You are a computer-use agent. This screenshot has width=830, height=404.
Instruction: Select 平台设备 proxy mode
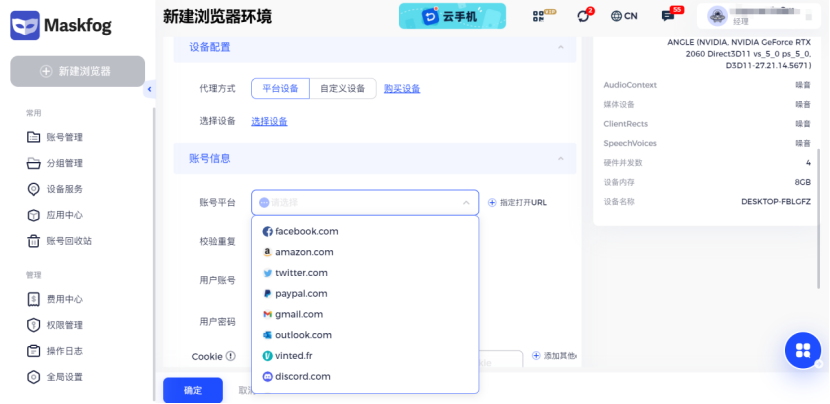[280, 88]
